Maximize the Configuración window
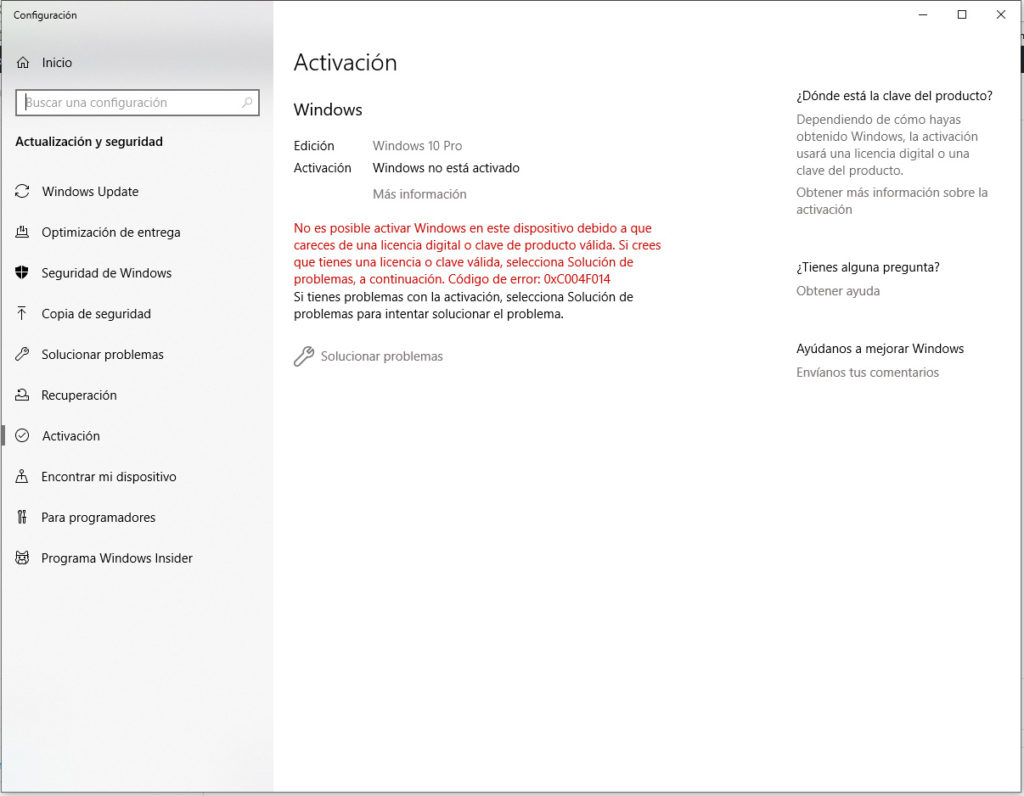 [962, 14]
